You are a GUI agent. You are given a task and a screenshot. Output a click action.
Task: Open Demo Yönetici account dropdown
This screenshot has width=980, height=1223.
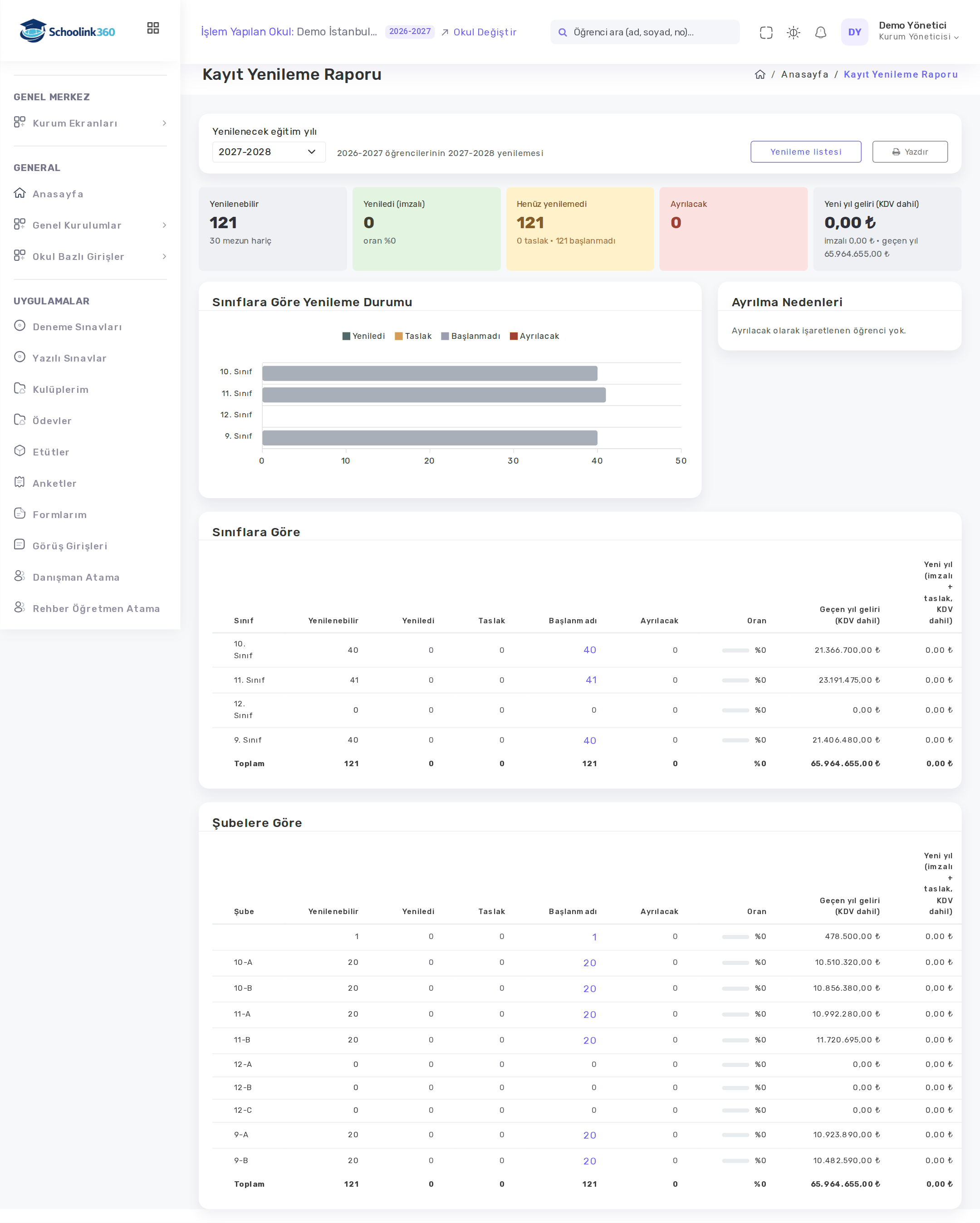(x=918, y=31)
